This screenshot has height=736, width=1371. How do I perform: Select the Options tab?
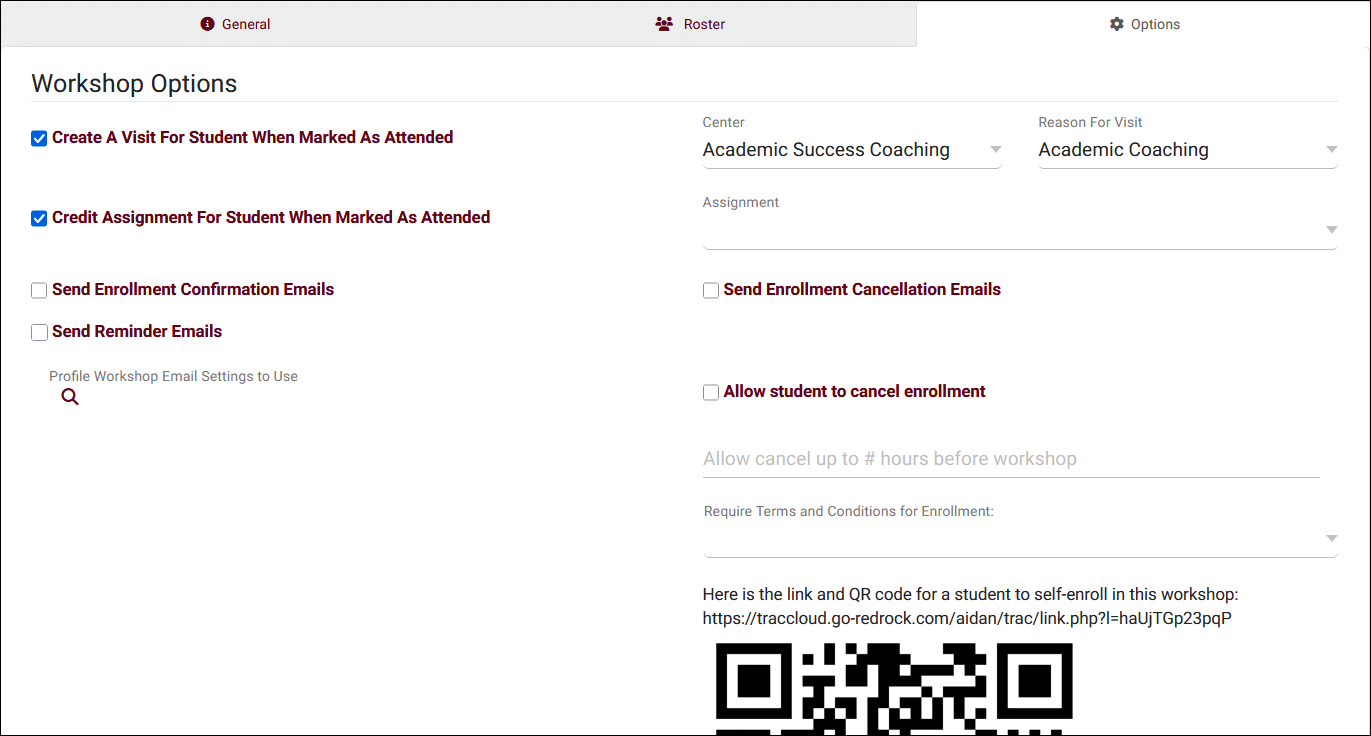click(1144, 24)
